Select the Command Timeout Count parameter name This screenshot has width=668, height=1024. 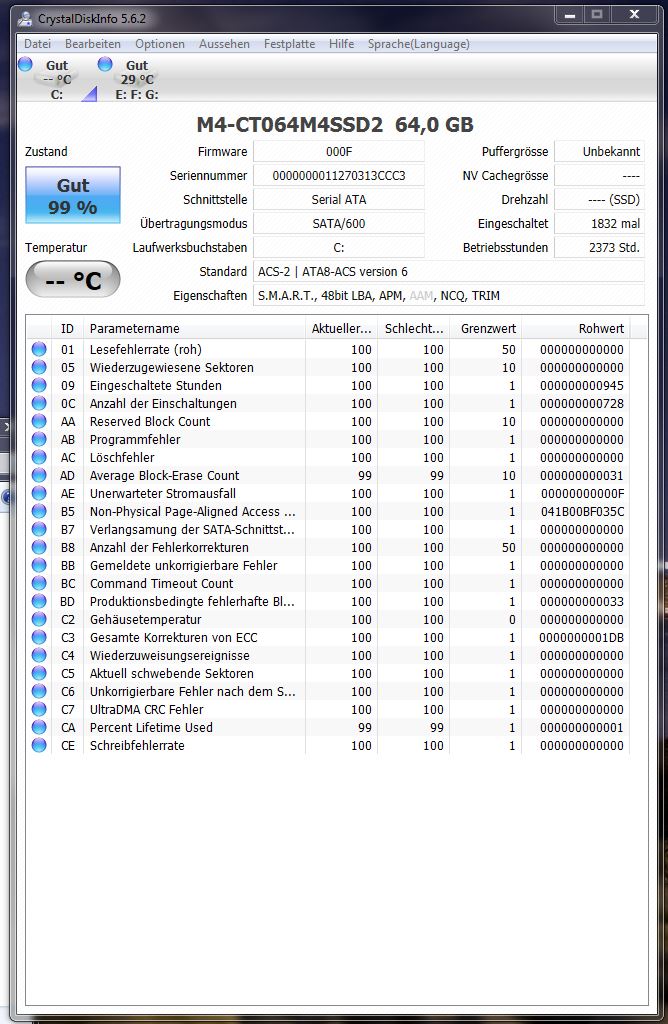pyautogui.click(x=161, y=583)
